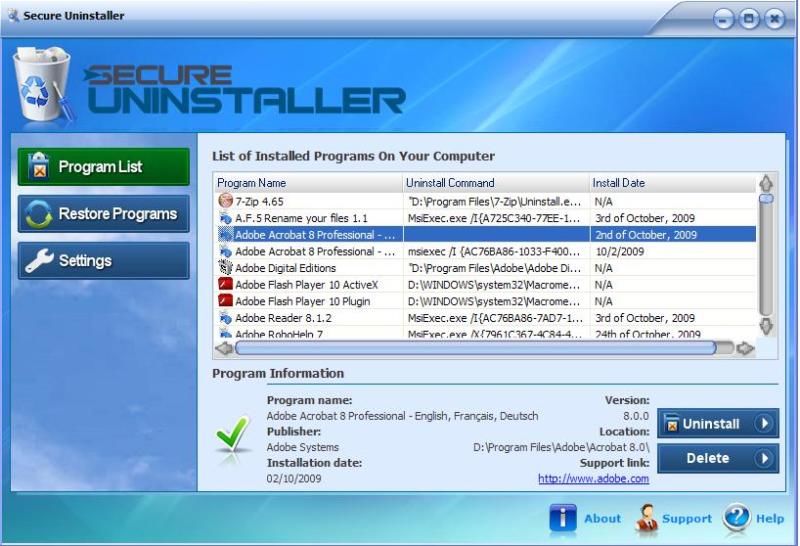800x546 pixels.
Task: Click the horizontal scrollbar thumb of program list
Action: pyautogui.click(x=476, y=349)
